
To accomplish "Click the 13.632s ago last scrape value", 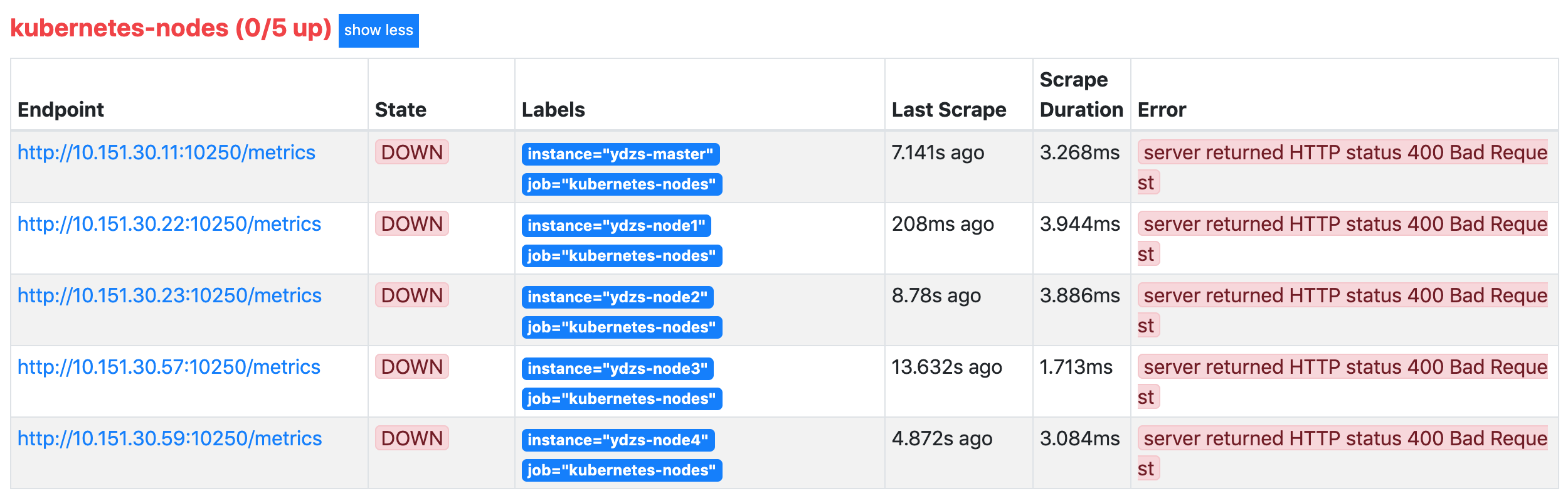I will tap(947, 367).
